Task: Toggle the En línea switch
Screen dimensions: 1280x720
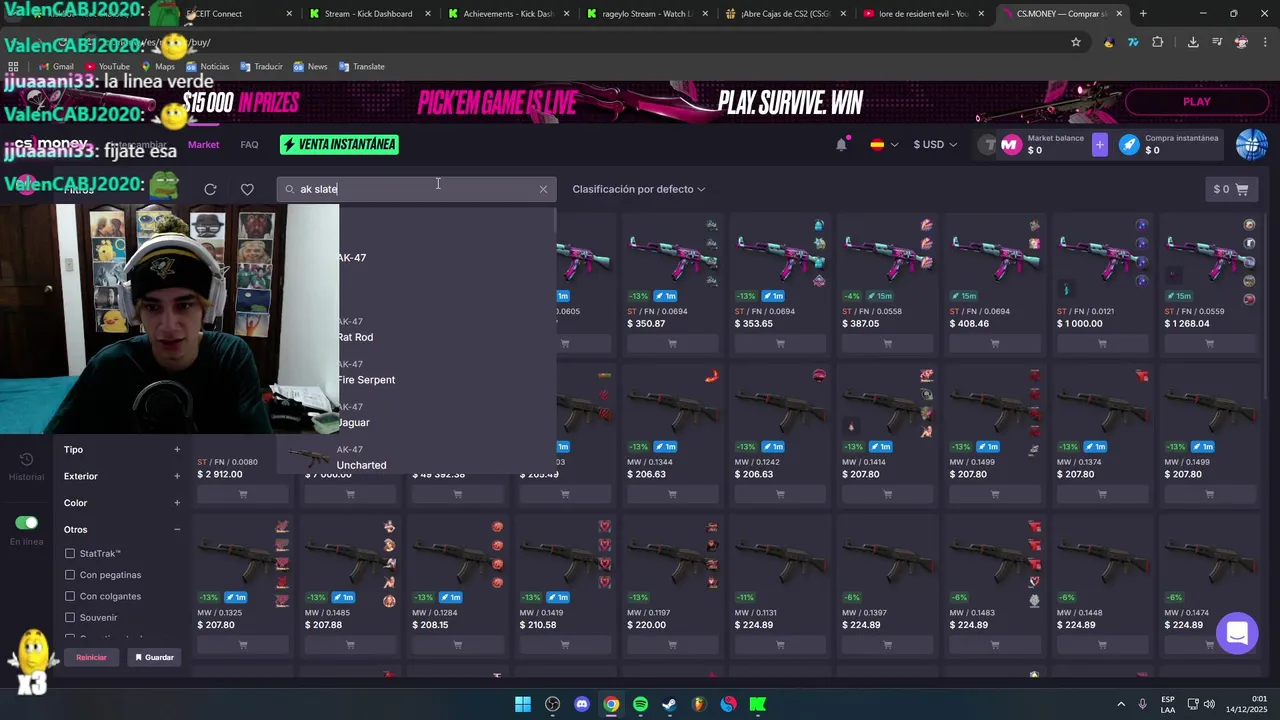Action: tap(26, 523)
